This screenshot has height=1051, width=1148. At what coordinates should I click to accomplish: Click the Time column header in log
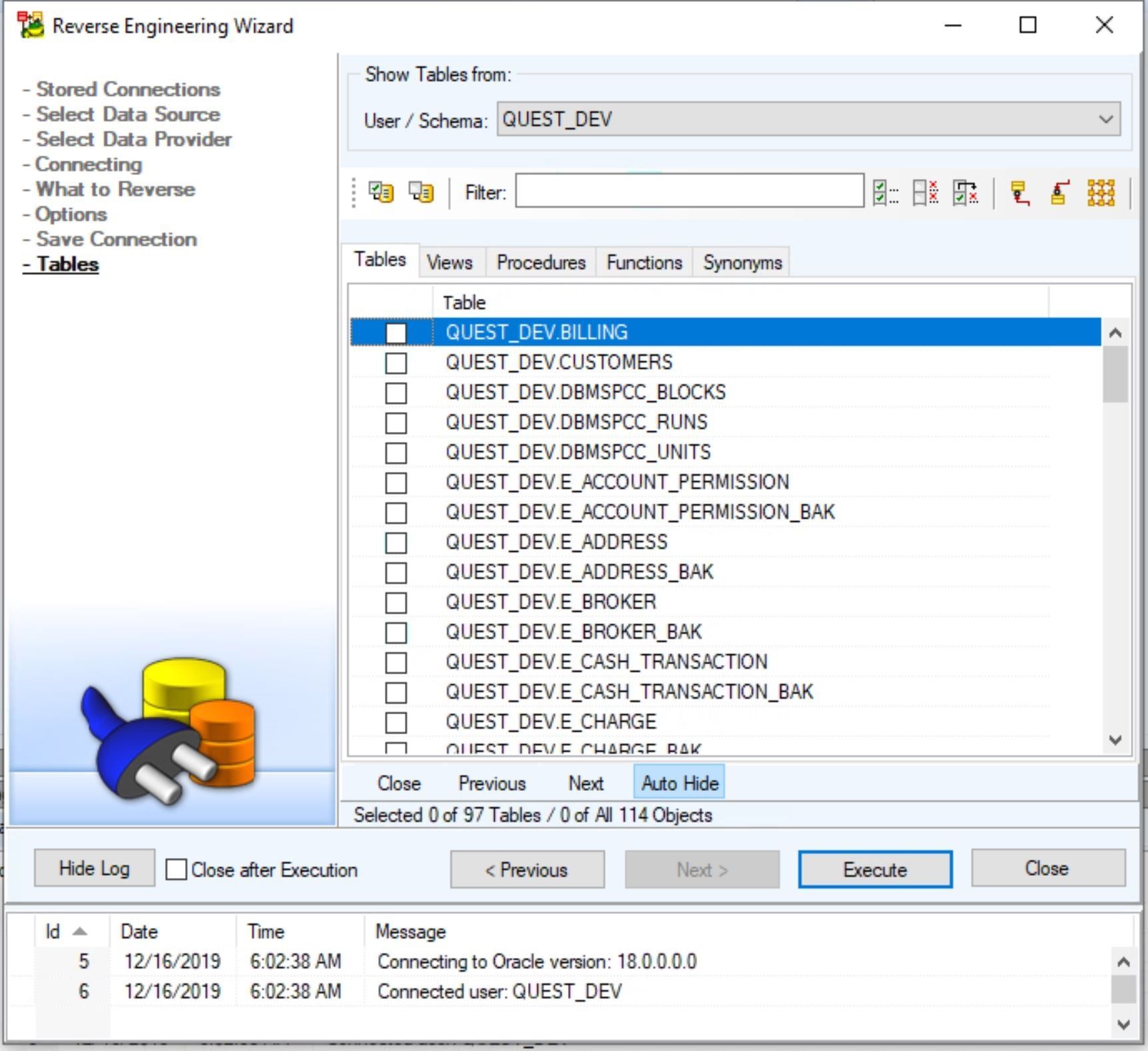pos(300,931)
